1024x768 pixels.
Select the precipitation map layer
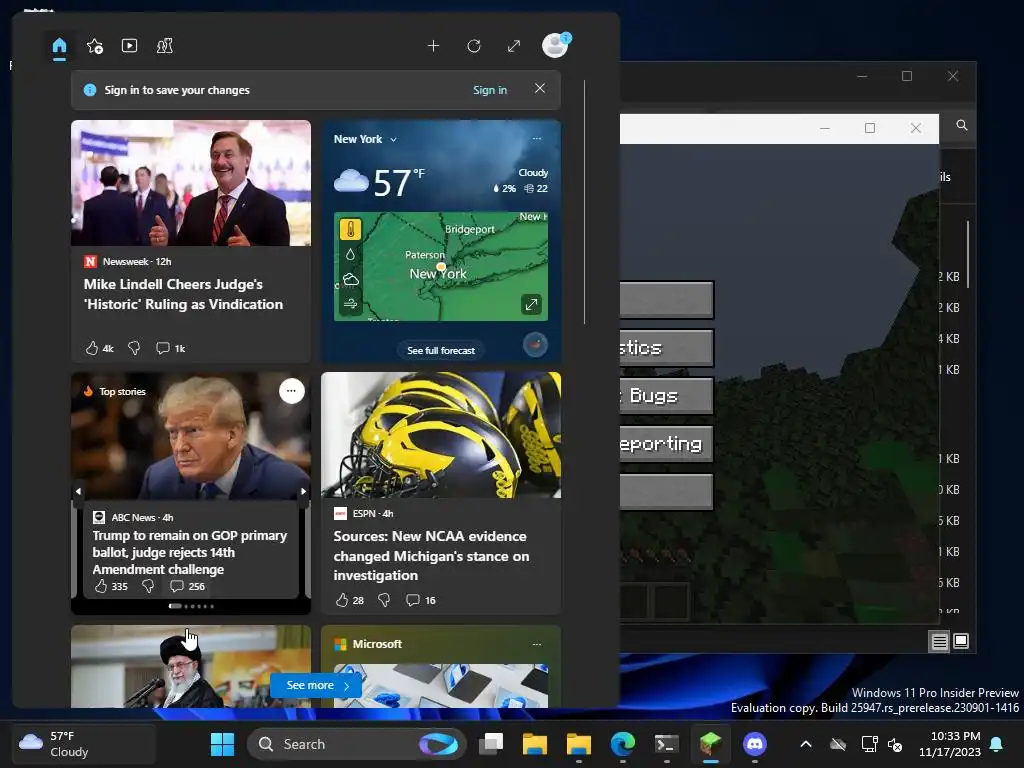pos(351,255)
